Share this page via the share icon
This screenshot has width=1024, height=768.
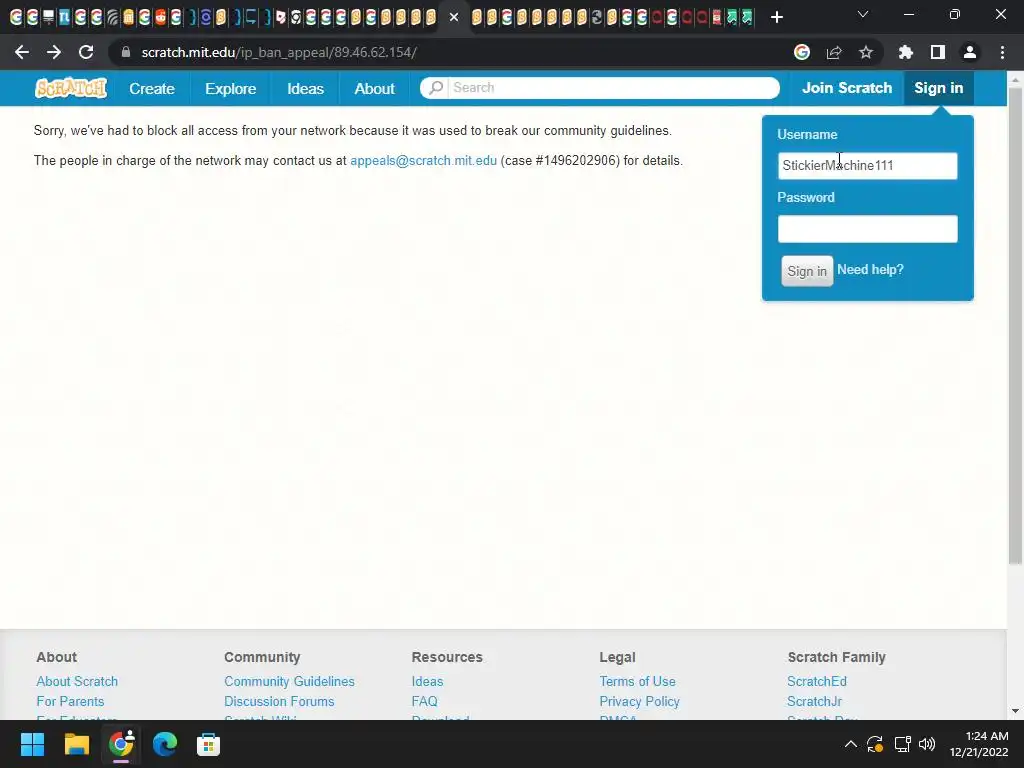coord(834,52)
